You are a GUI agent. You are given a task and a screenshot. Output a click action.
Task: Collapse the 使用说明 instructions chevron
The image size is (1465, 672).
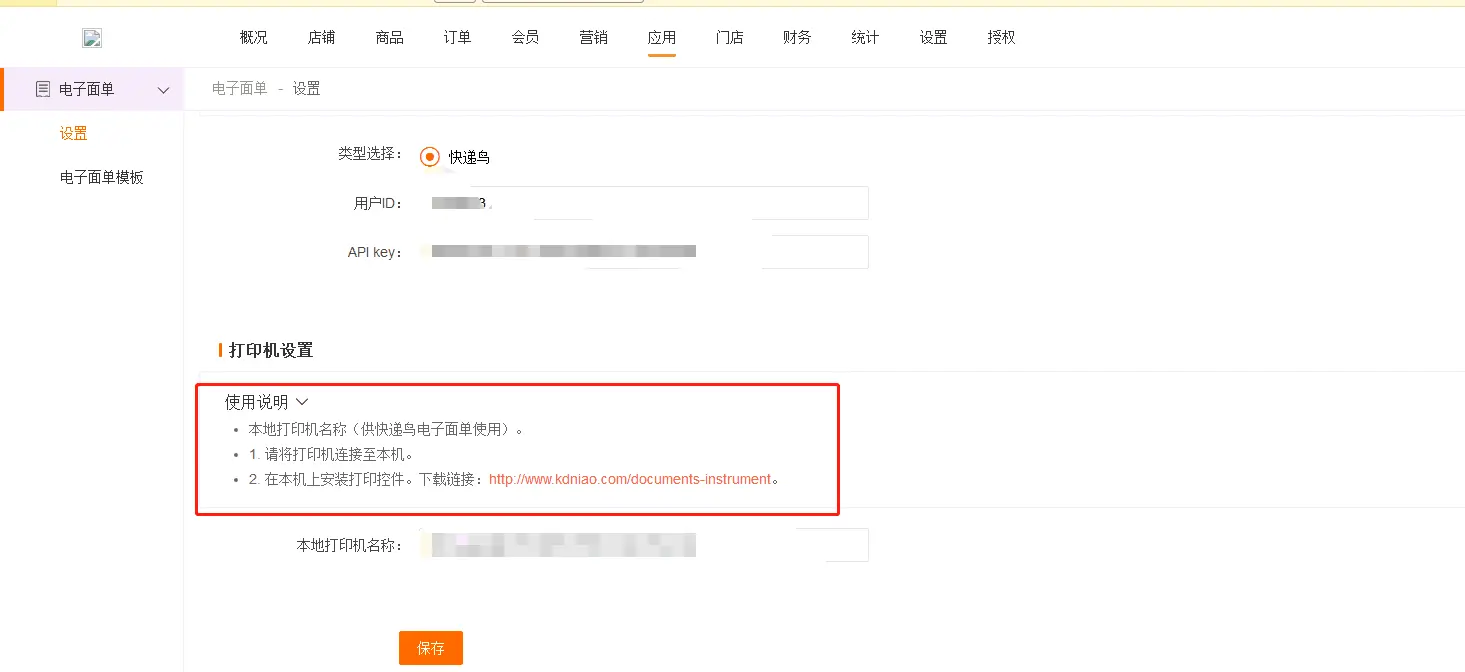pyautogui.click(x=302, y=402)
